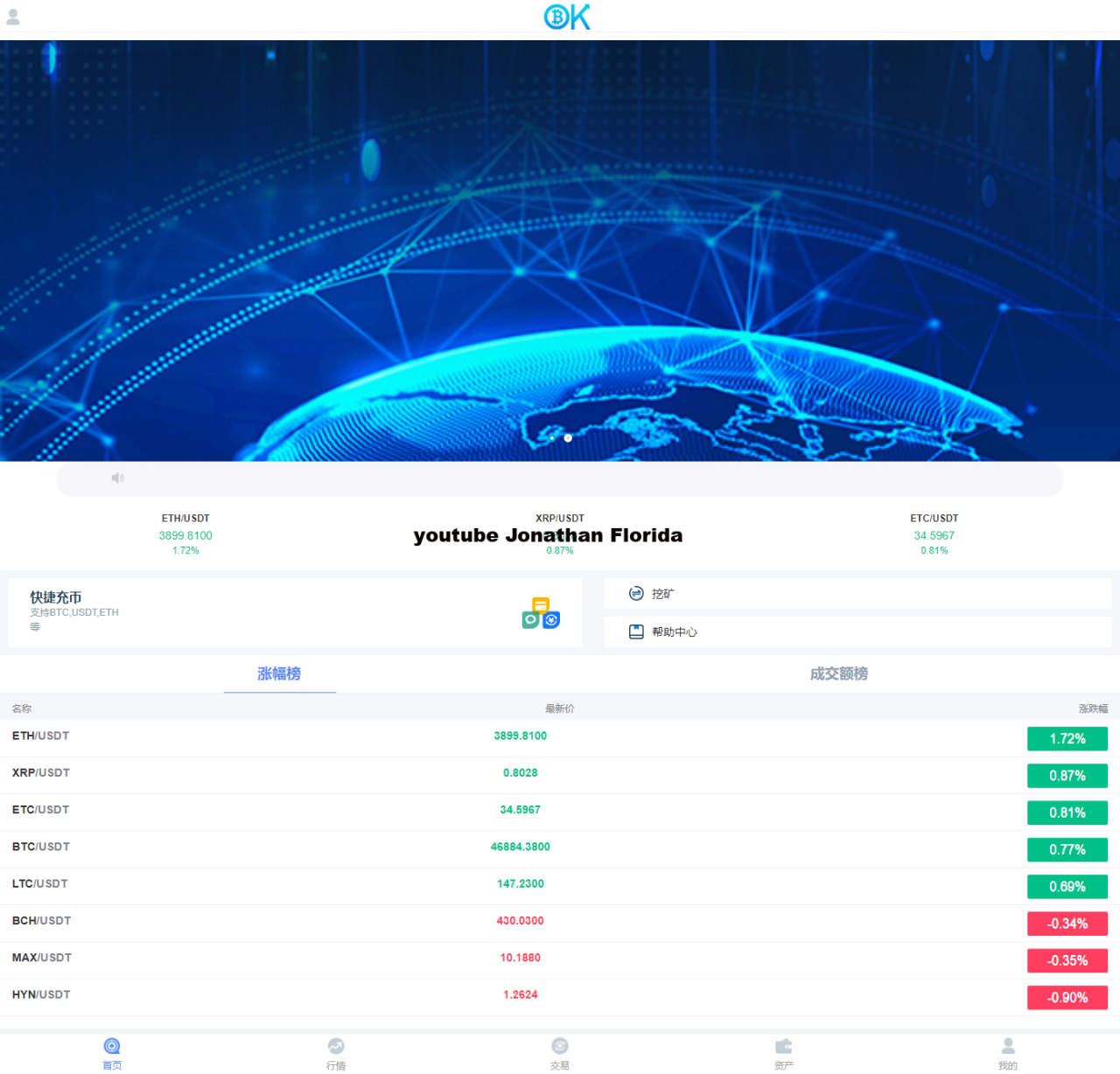Open the 资产 assets wallet nav icon

784,1046
